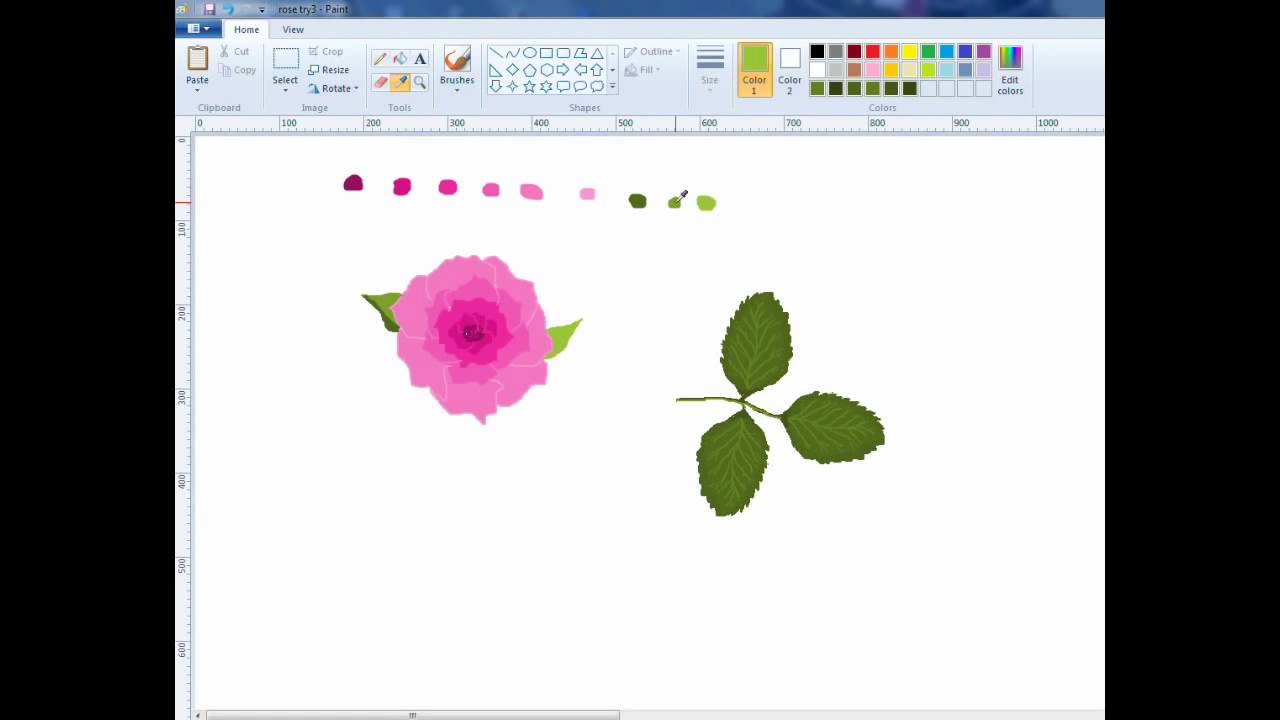Open the Select dropdown arrow
The height and width of the screenshot is (720, 1280).
point(285,91)
